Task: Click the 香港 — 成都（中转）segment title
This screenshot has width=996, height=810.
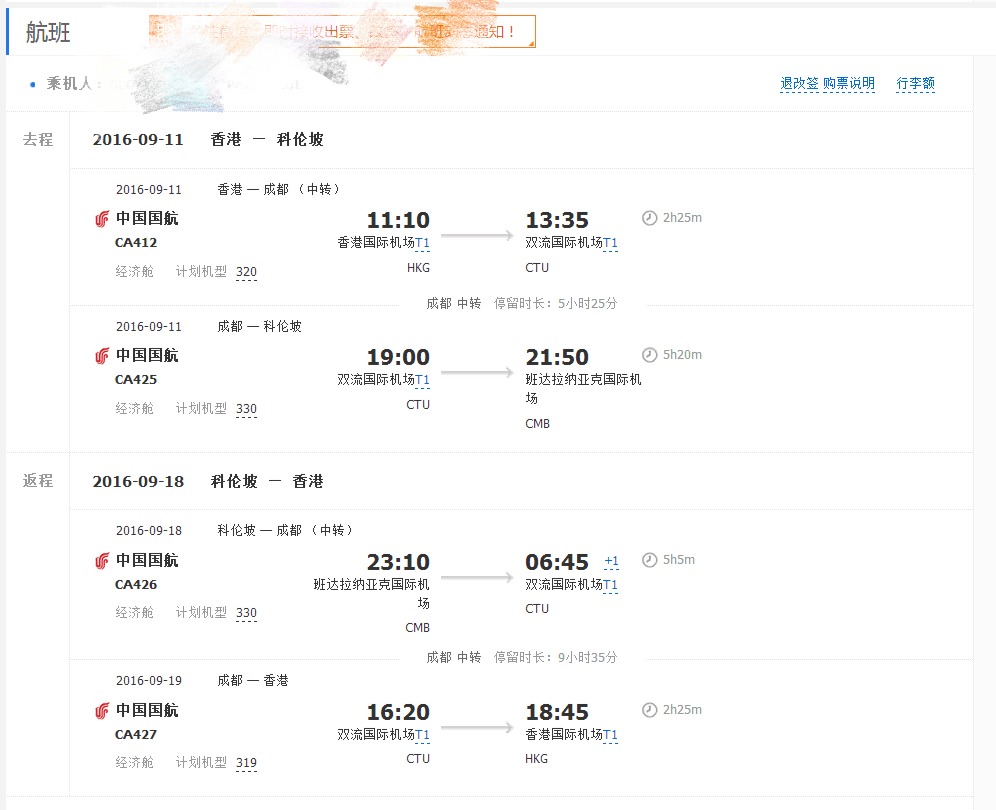Action: tap(278, 189)
